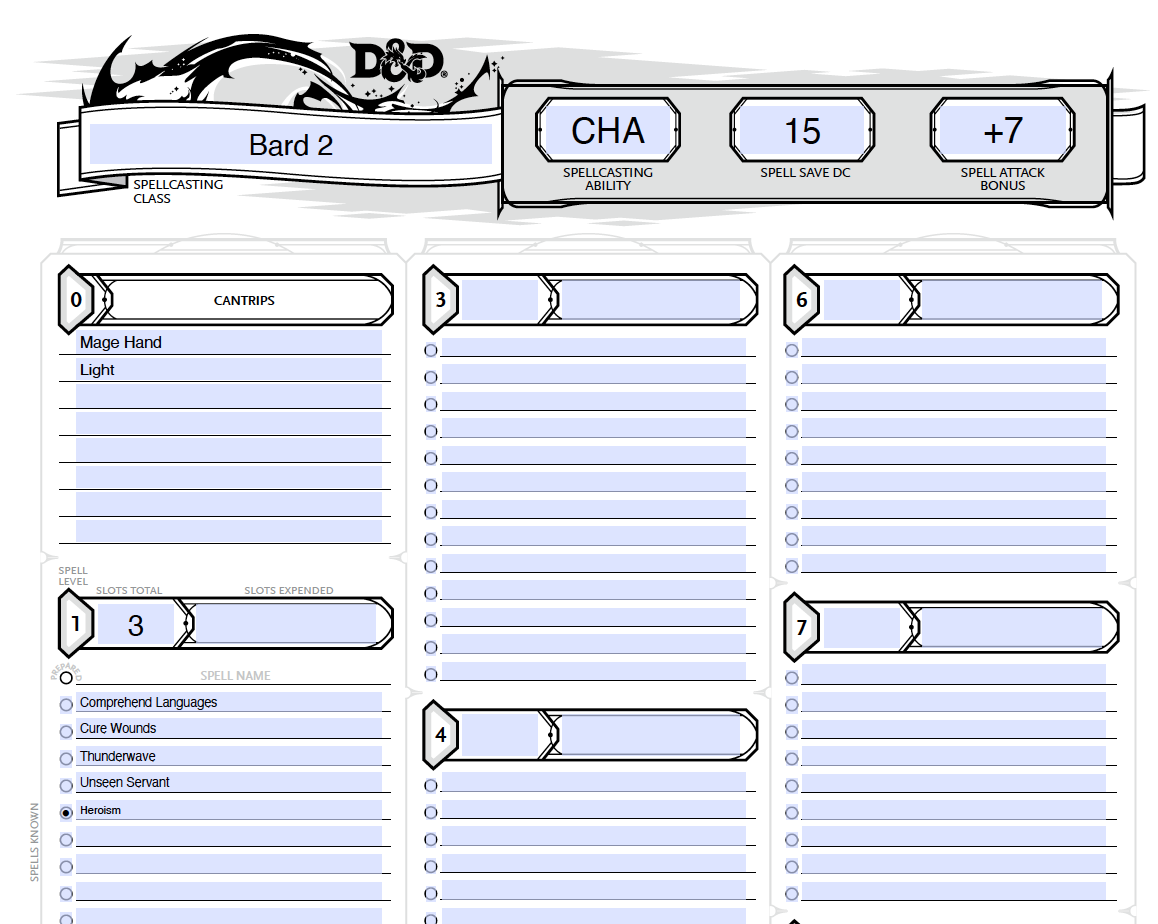Click the spell level 7 badge
1158x924 pixels.
pos(801,627)
